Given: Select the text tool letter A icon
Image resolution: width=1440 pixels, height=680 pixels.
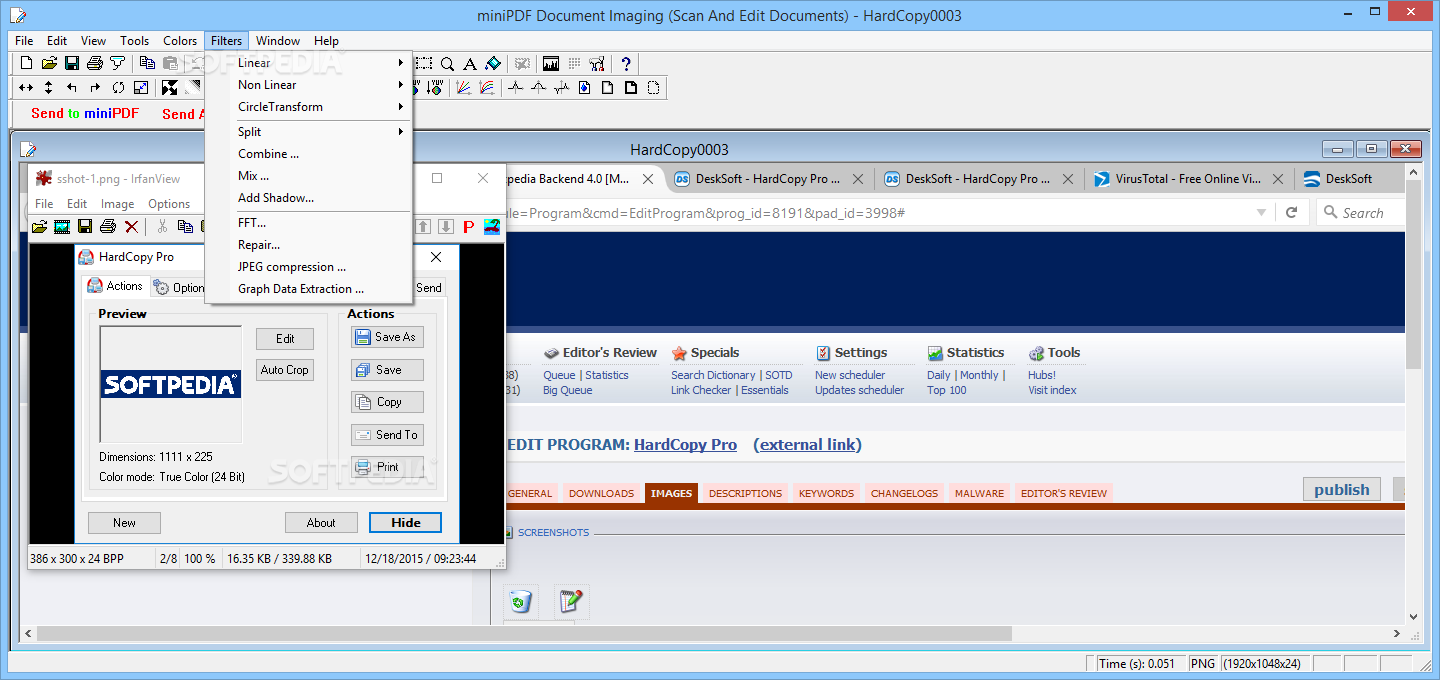Looking at the screenshot, I should click(x=469, y=63).
